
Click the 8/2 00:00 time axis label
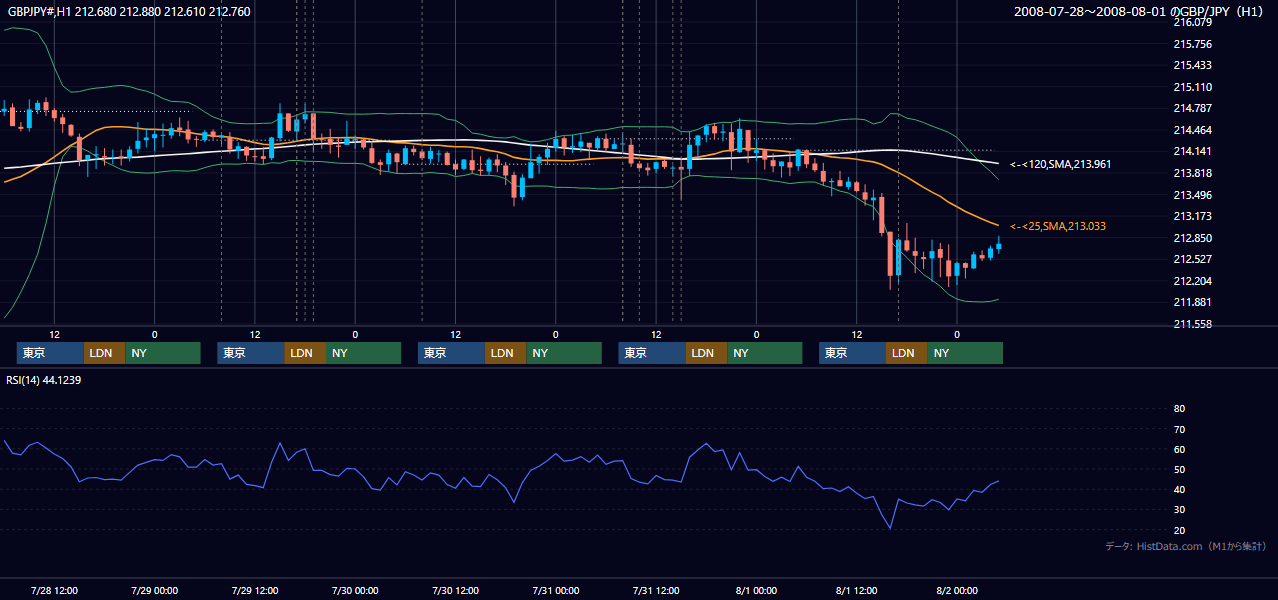[x=957, y=590]
